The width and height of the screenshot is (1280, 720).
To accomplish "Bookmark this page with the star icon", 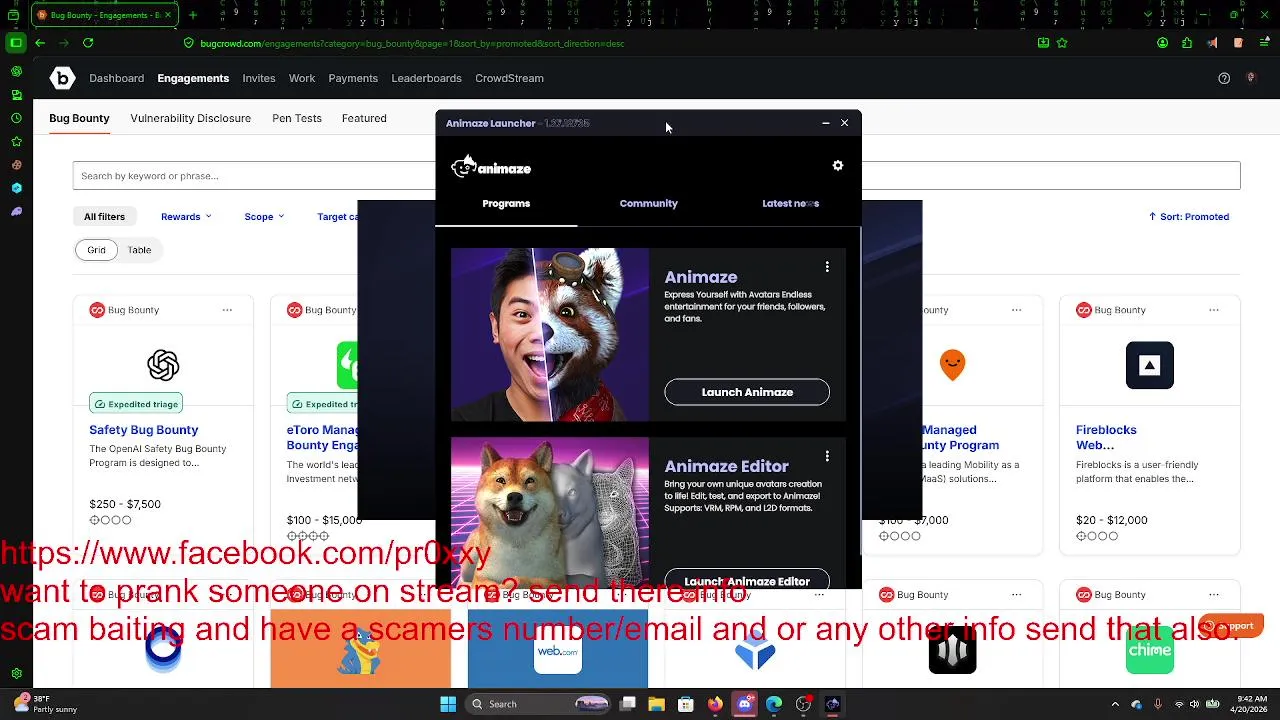I will (x=1062, y=43).
